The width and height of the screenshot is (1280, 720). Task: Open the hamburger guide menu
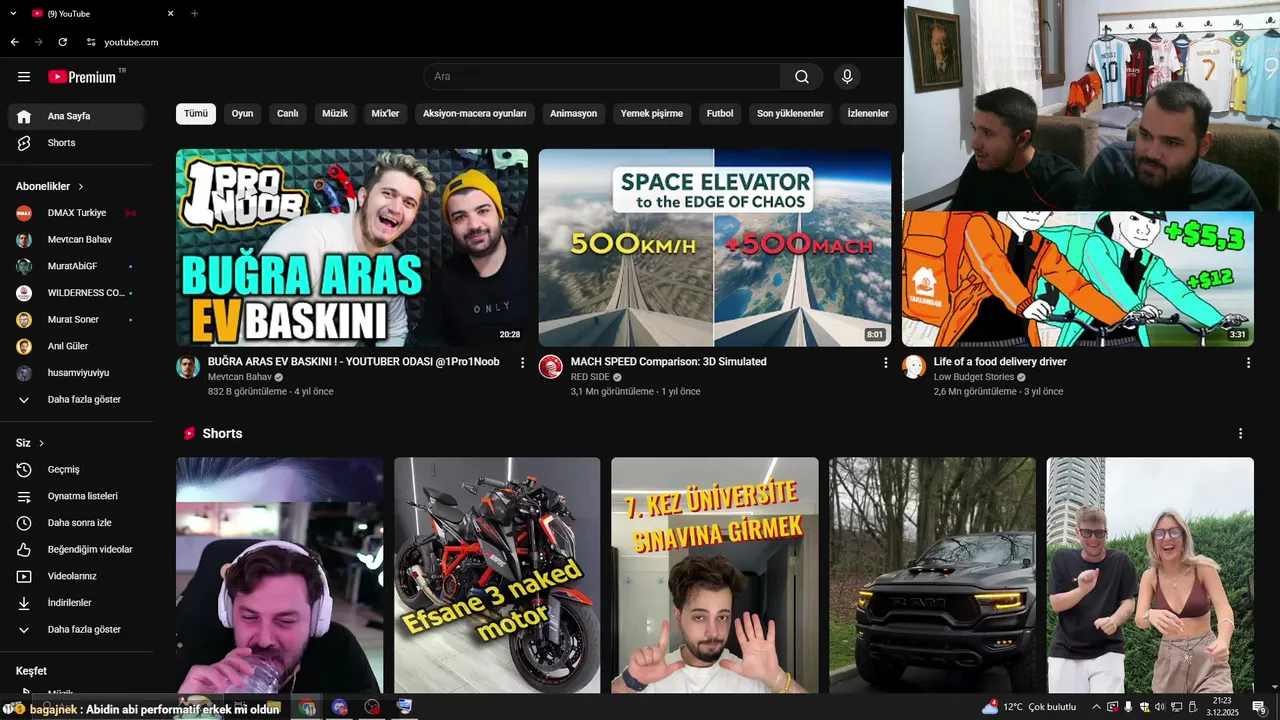click(x=24, y=77)
